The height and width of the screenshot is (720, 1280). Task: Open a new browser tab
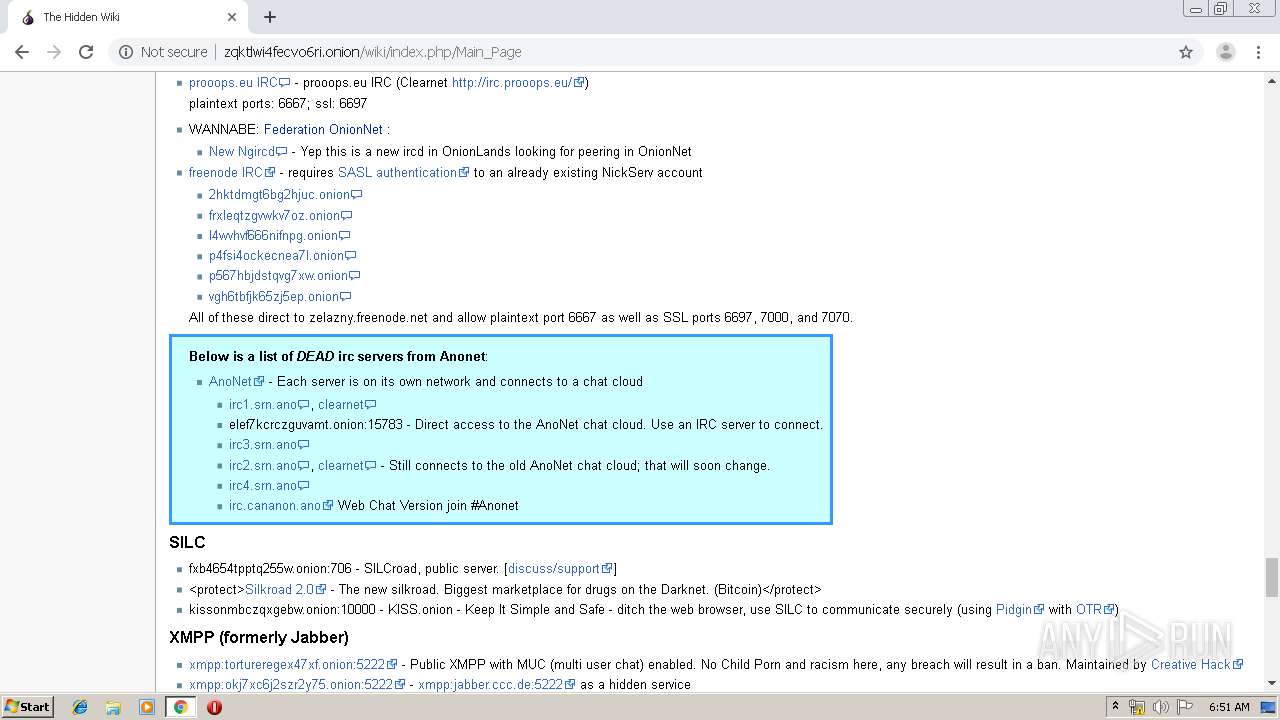click(x=270, y=17)
